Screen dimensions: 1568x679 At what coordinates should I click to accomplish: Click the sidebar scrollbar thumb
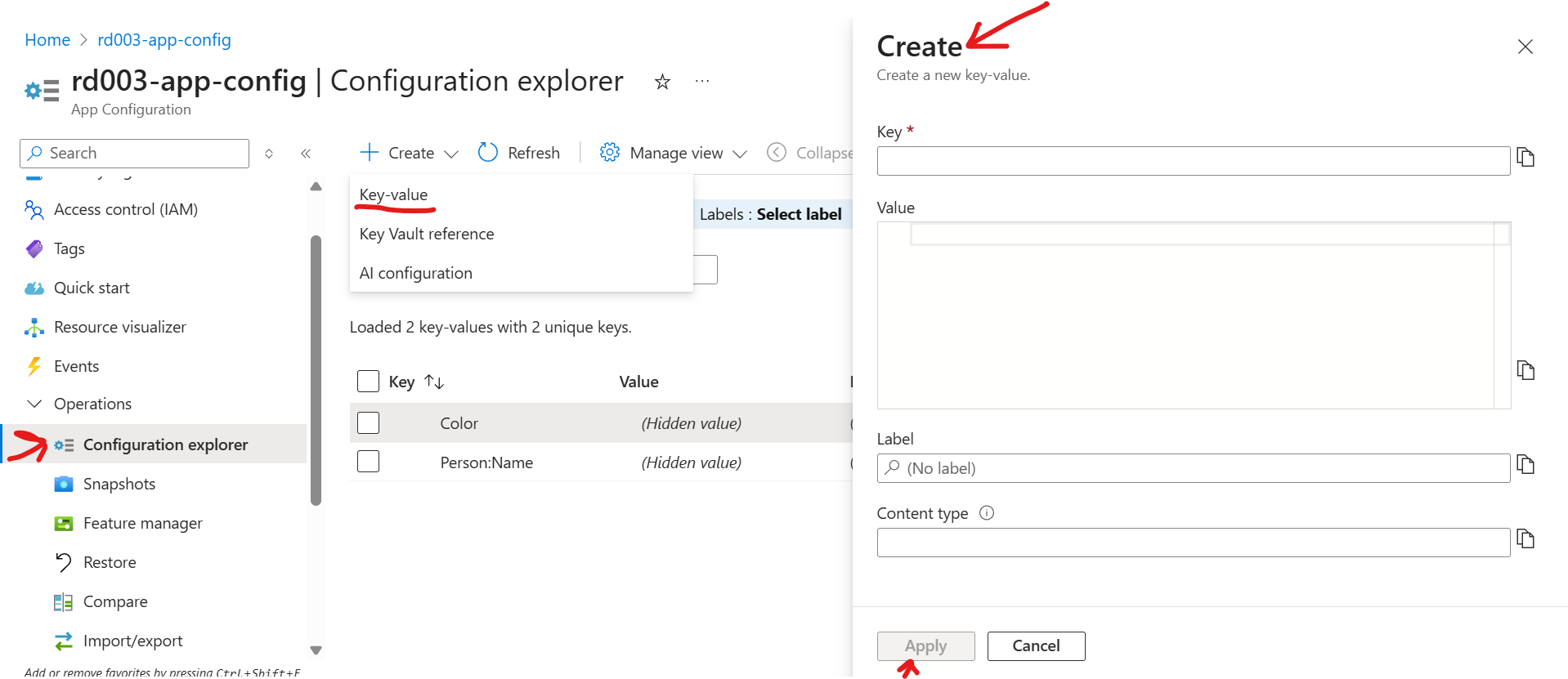tap(316, 370)
